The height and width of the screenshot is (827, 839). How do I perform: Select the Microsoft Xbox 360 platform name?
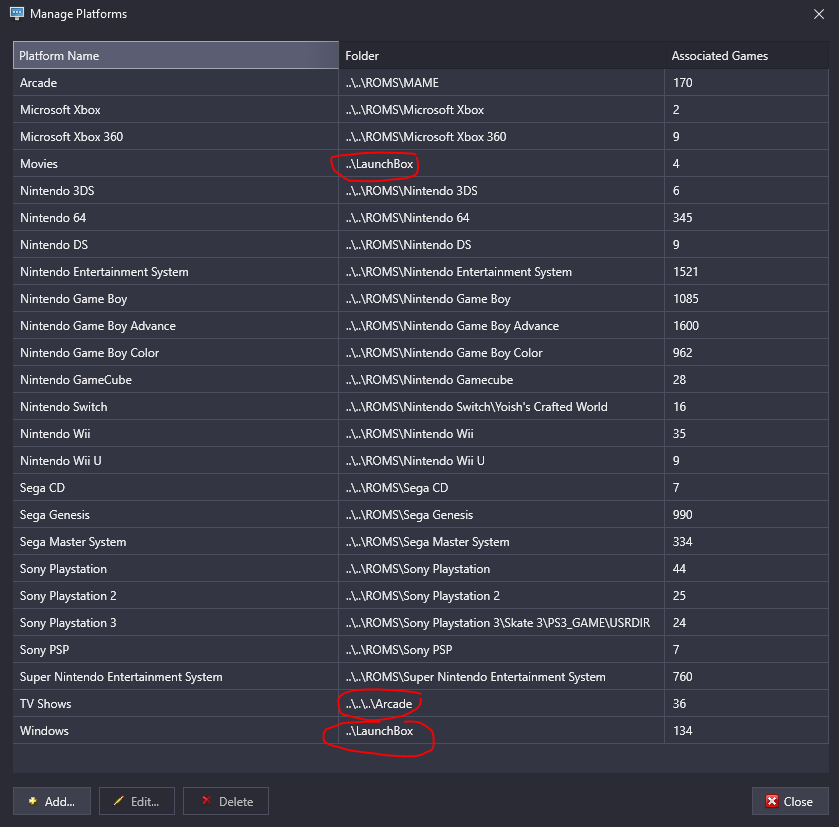71,136
